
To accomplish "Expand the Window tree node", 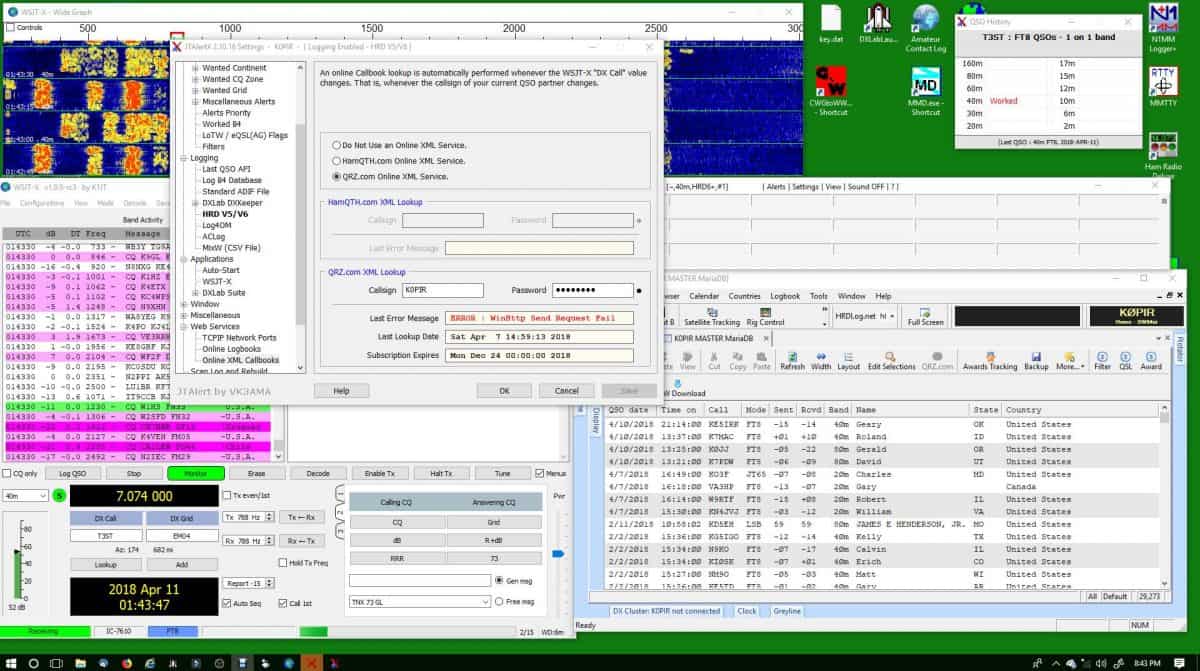I will pos(182,304).
